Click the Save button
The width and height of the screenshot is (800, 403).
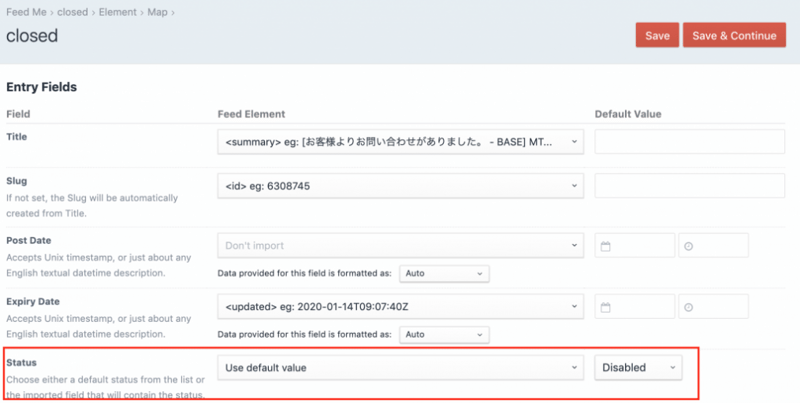[657, 35]
